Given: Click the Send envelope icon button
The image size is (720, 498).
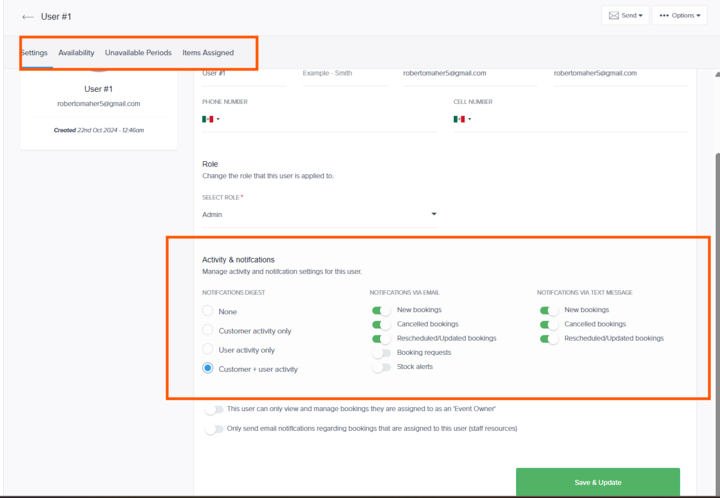Looking at the screenshot, I should pos(626,15).
